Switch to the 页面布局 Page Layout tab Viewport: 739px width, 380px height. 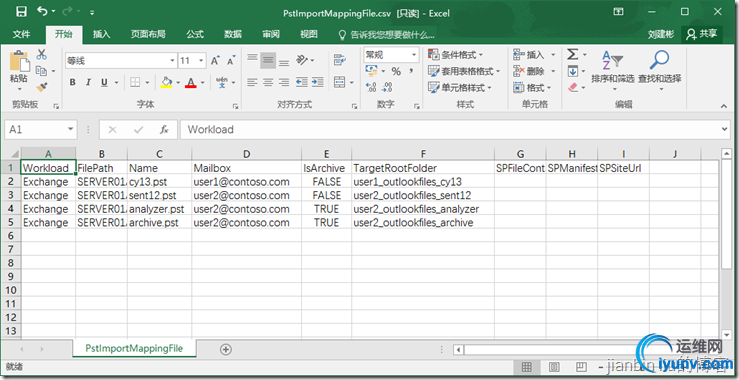click(x=148, y=34)
